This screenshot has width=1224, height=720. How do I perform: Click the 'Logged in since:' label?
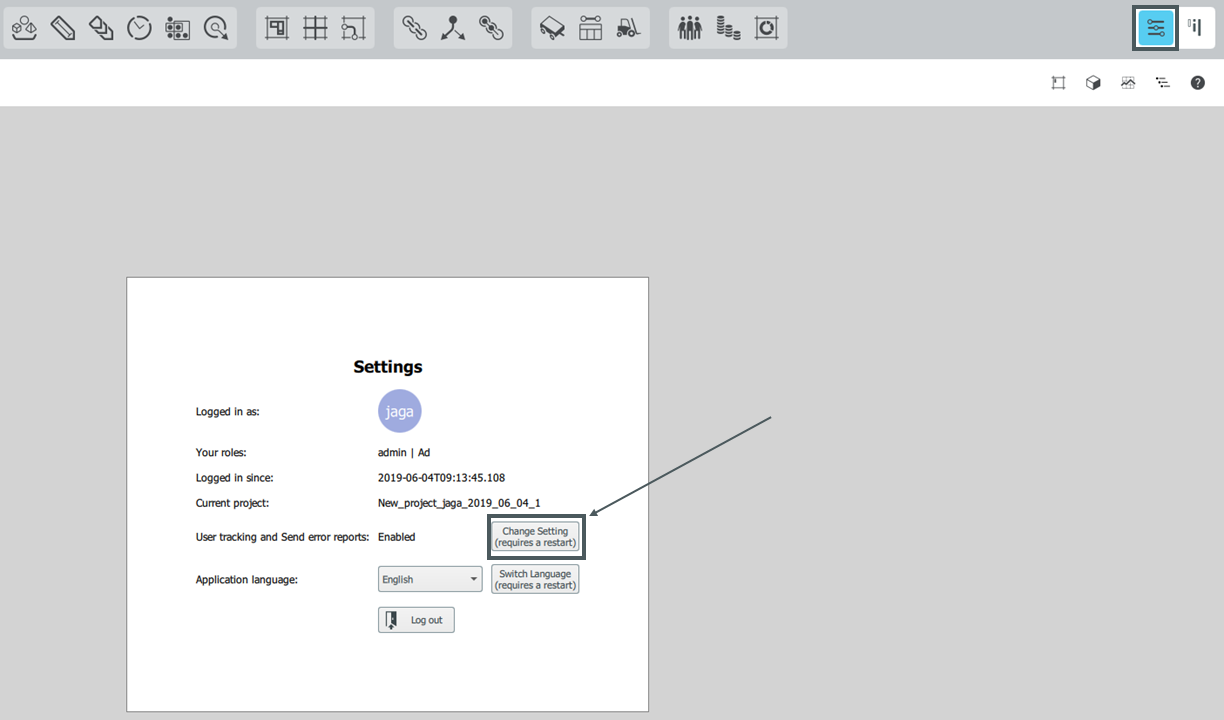[234, 478]
